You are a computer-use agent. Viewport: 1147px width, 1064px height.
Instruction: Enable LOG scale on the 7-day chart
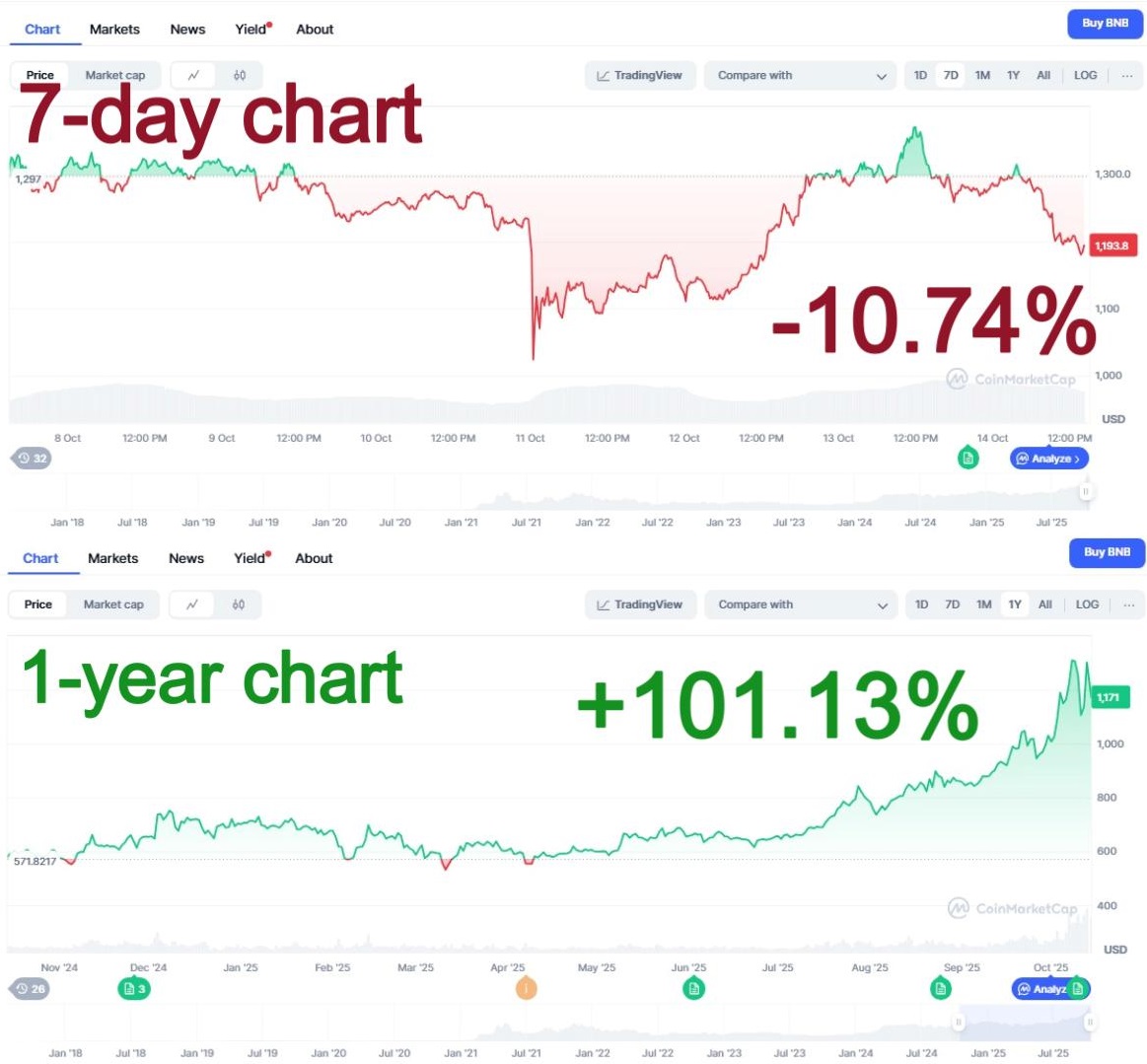pos(1086,75)
